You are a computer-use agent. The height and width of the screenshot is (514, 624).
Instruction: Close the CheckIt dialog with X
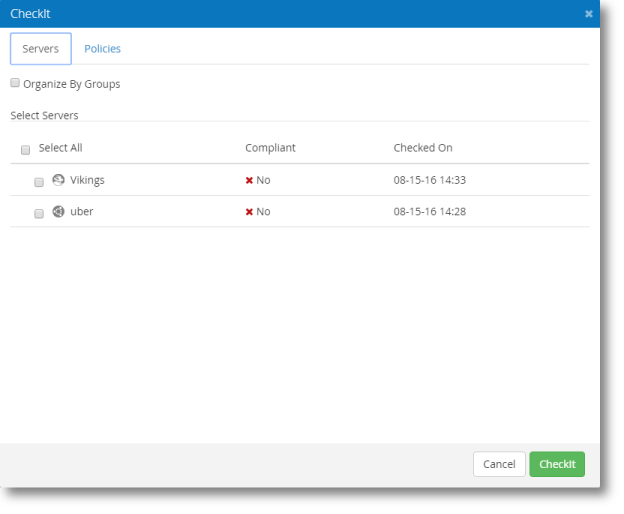pyautogui.click(x=589, y=14)
